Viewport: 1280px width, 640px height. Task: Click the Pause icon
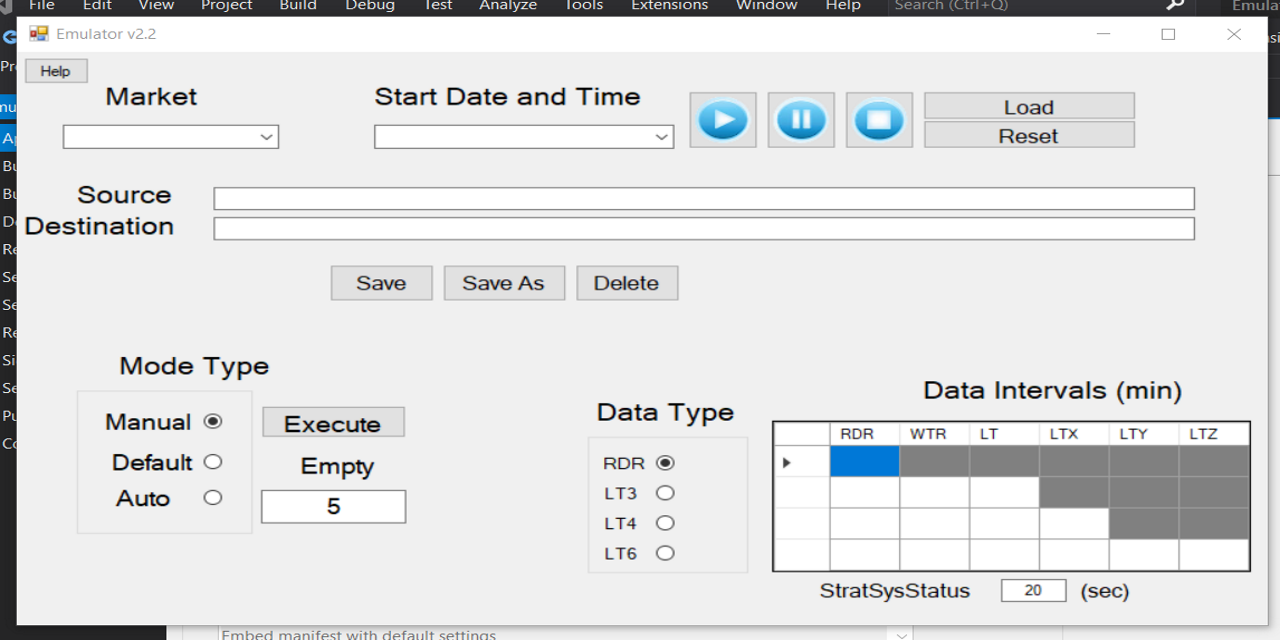coord(800,119)
